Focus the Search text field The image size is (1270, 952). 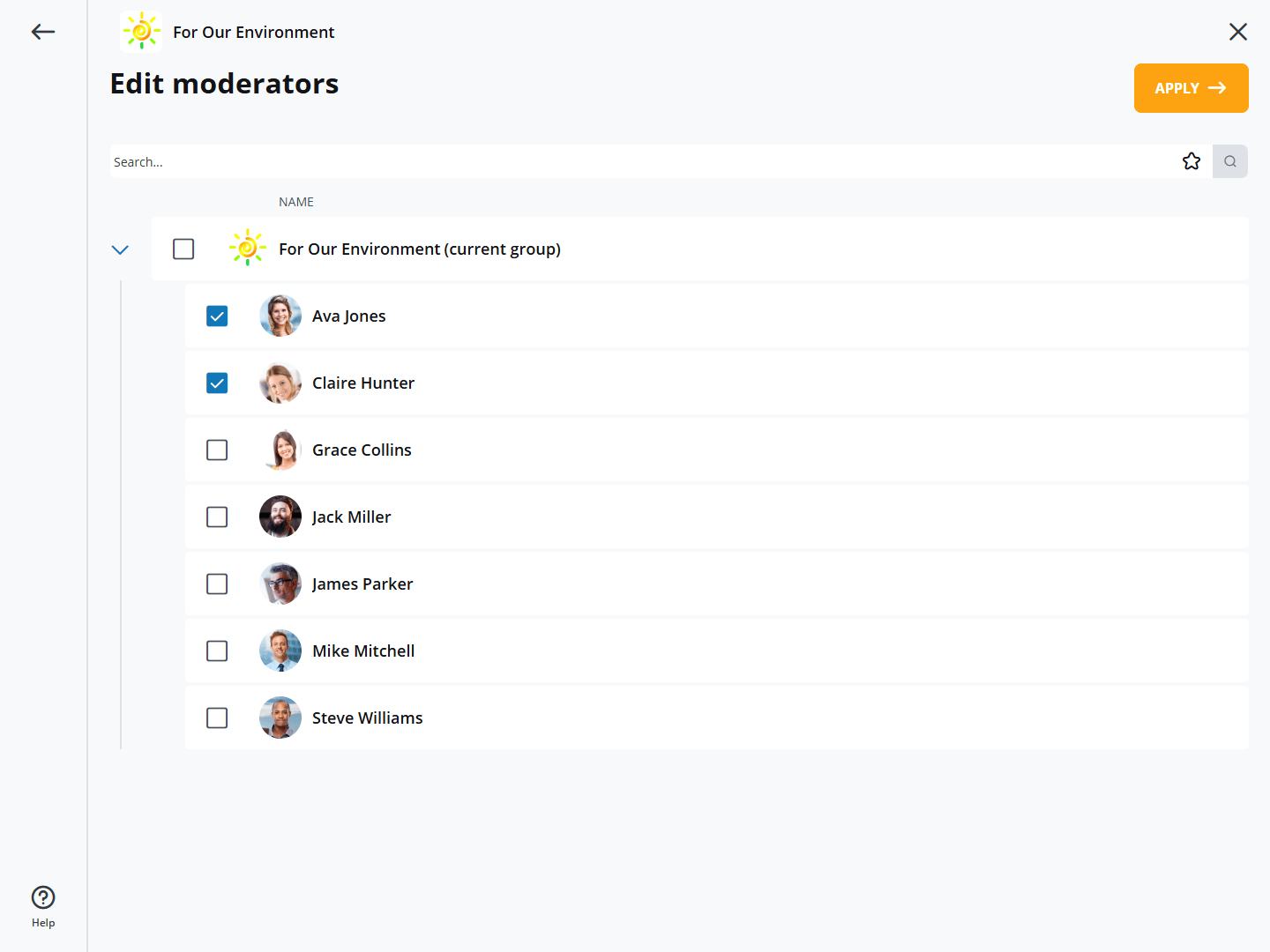click(617, 161)
